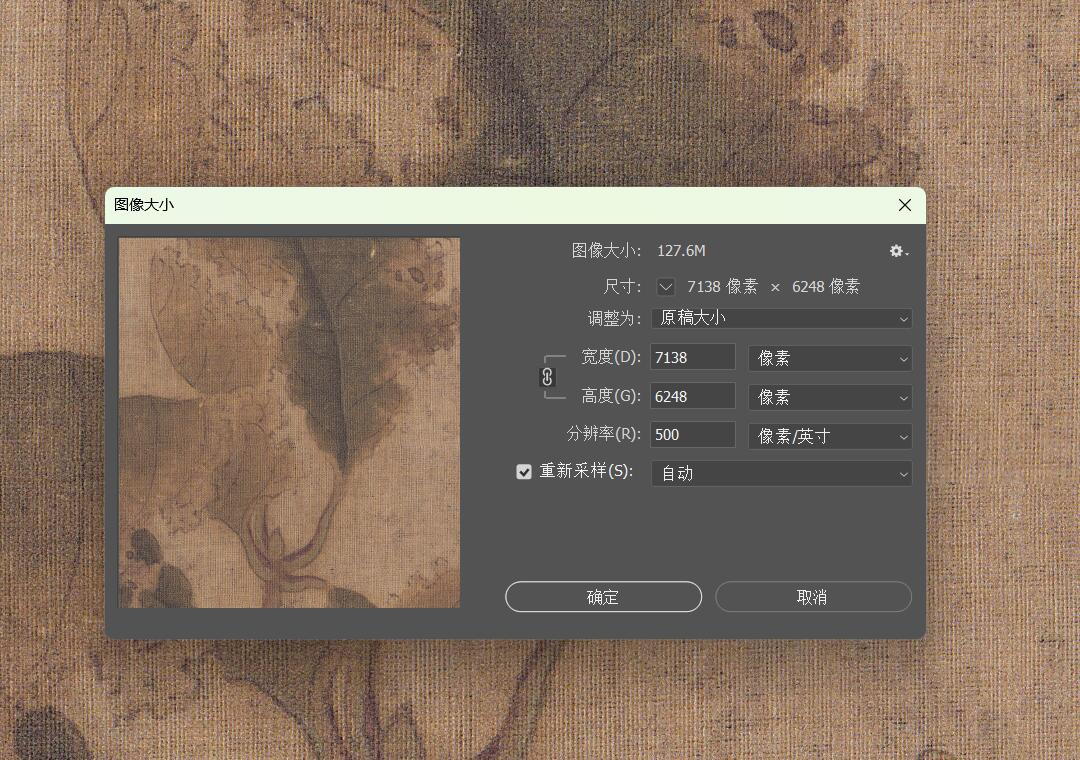
Task: Open the resample method 自动 dropdown
Action: point(782,474)
